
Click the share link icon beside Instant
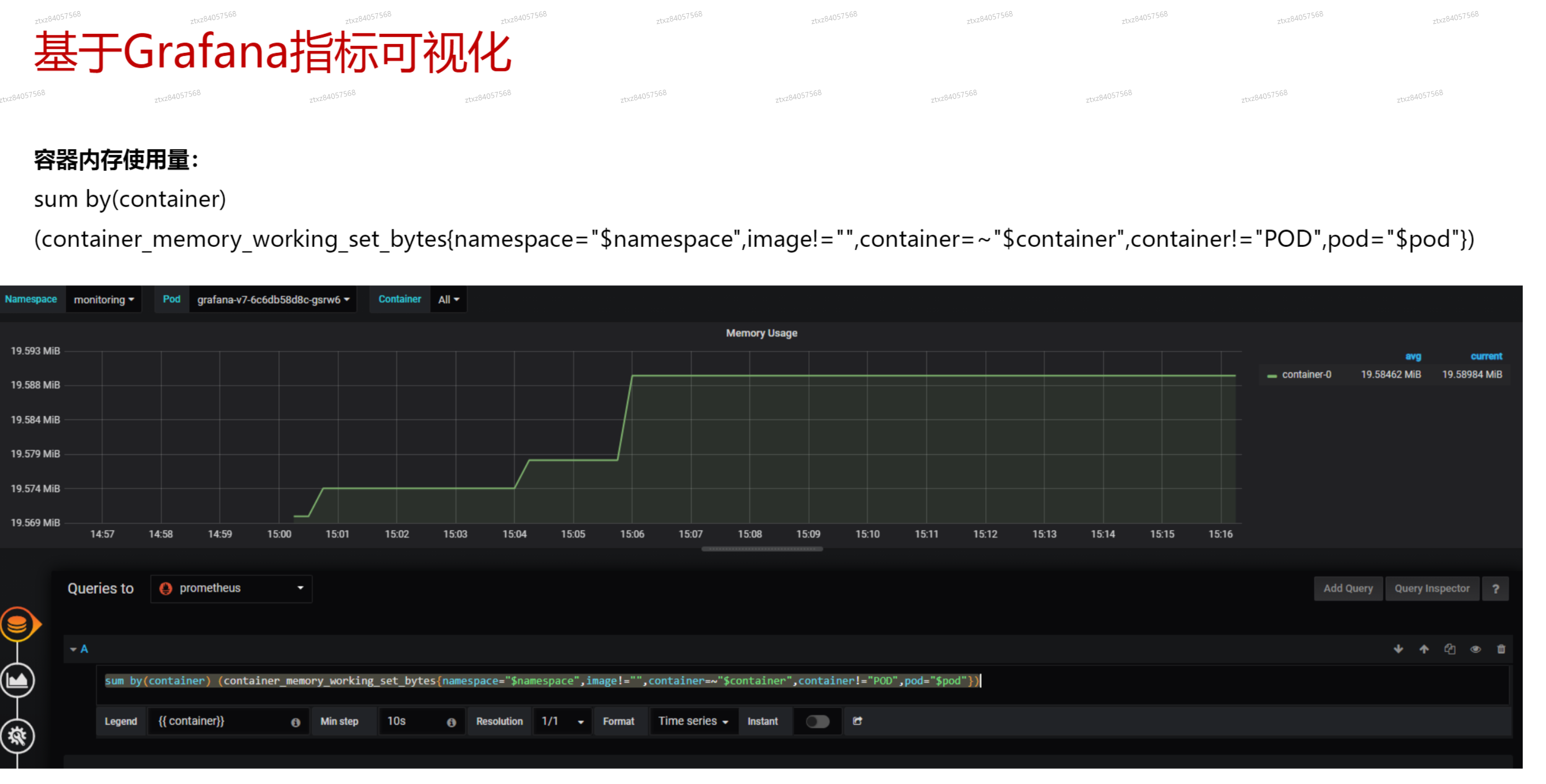click(857, 721)
